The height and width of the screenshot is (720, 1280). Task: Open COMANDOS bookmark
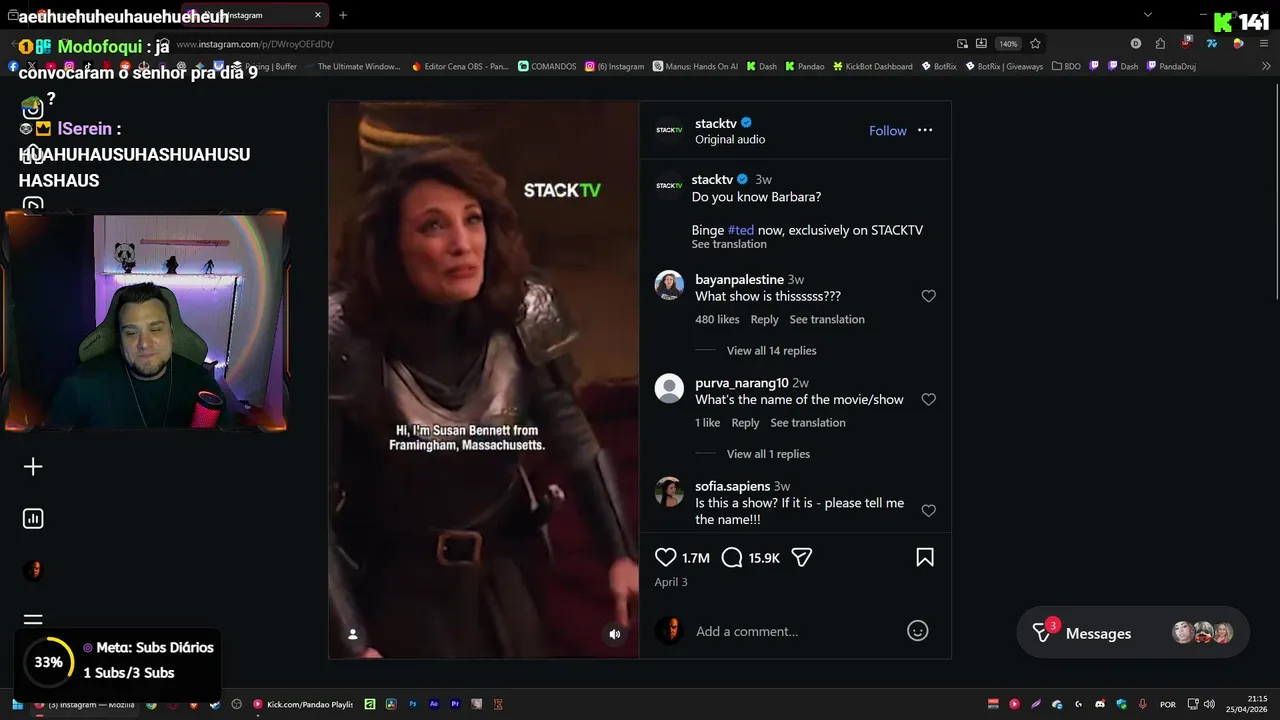[x=547, y=66]
